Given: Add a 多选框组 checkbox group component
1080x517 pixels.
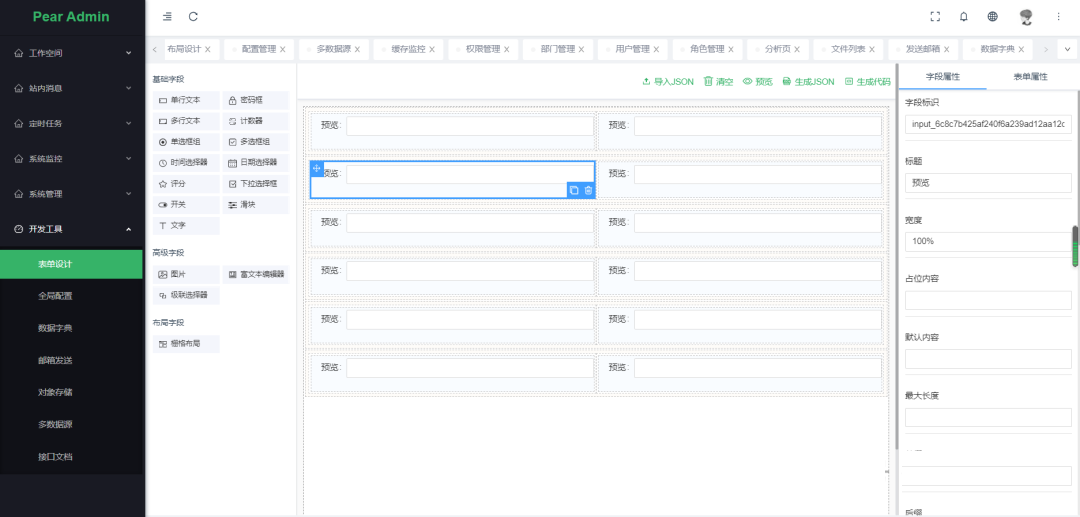Looking at the screenshot, I should 255,142.
